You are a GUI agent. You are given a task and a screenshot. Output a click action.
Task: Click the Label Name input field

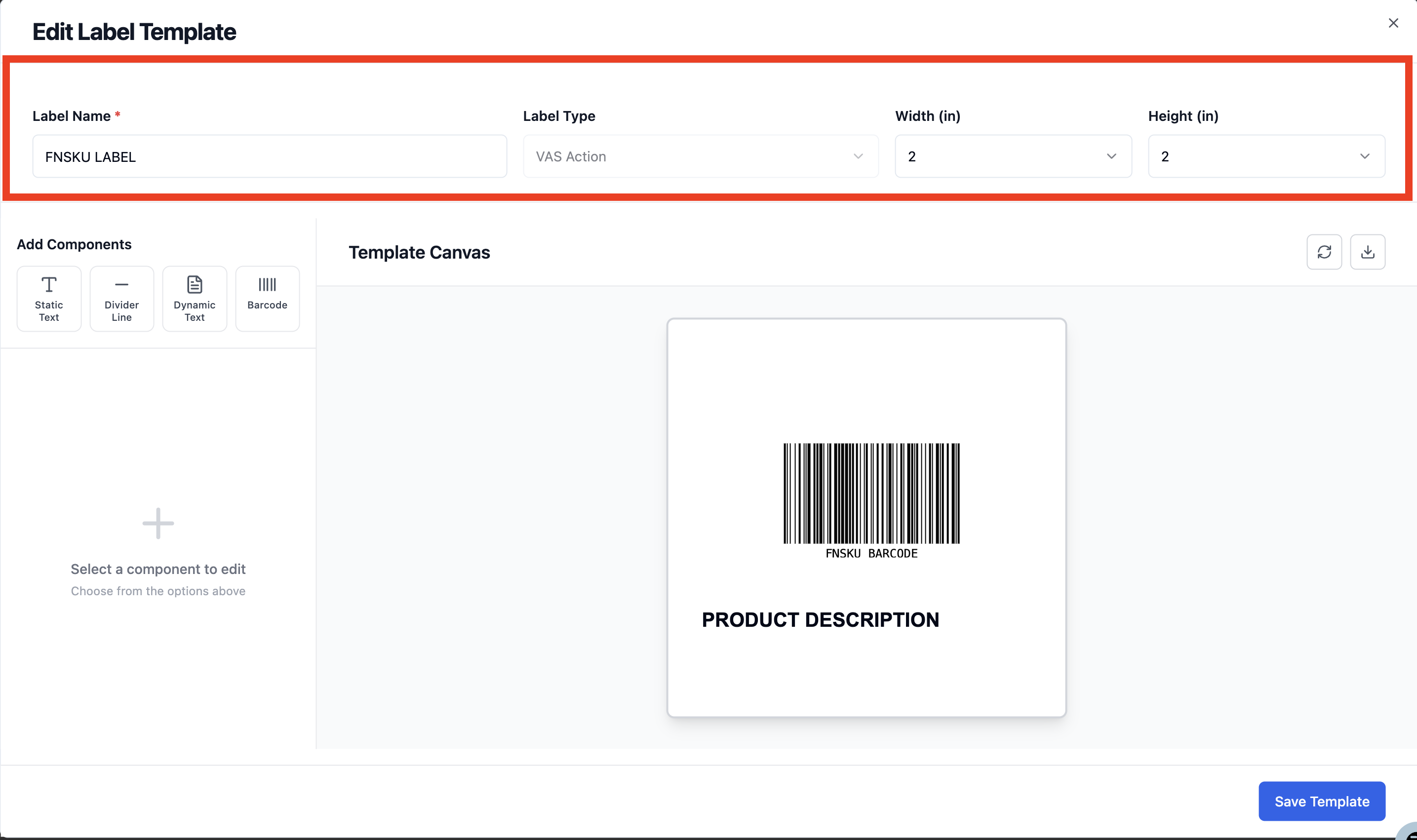coord(270,156)
